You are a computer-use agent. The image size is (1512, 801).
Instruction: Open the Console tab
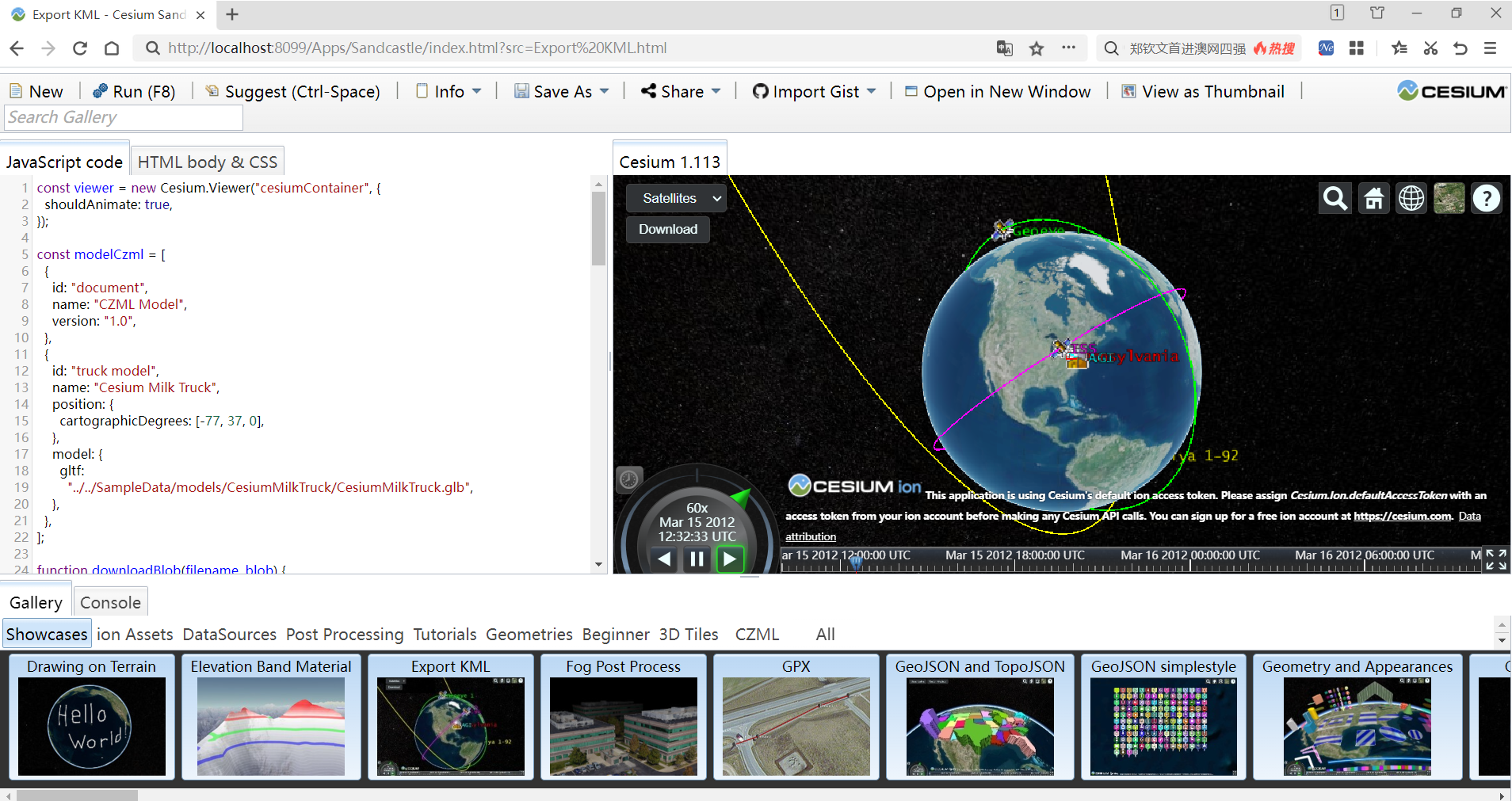click(x=110, y=602)
